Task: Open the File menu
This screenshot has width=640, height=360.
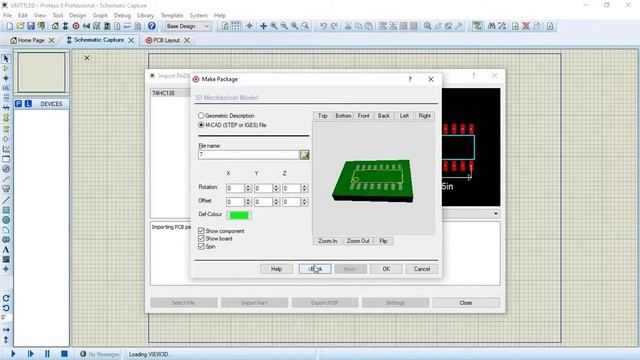Action: point(7,16)
